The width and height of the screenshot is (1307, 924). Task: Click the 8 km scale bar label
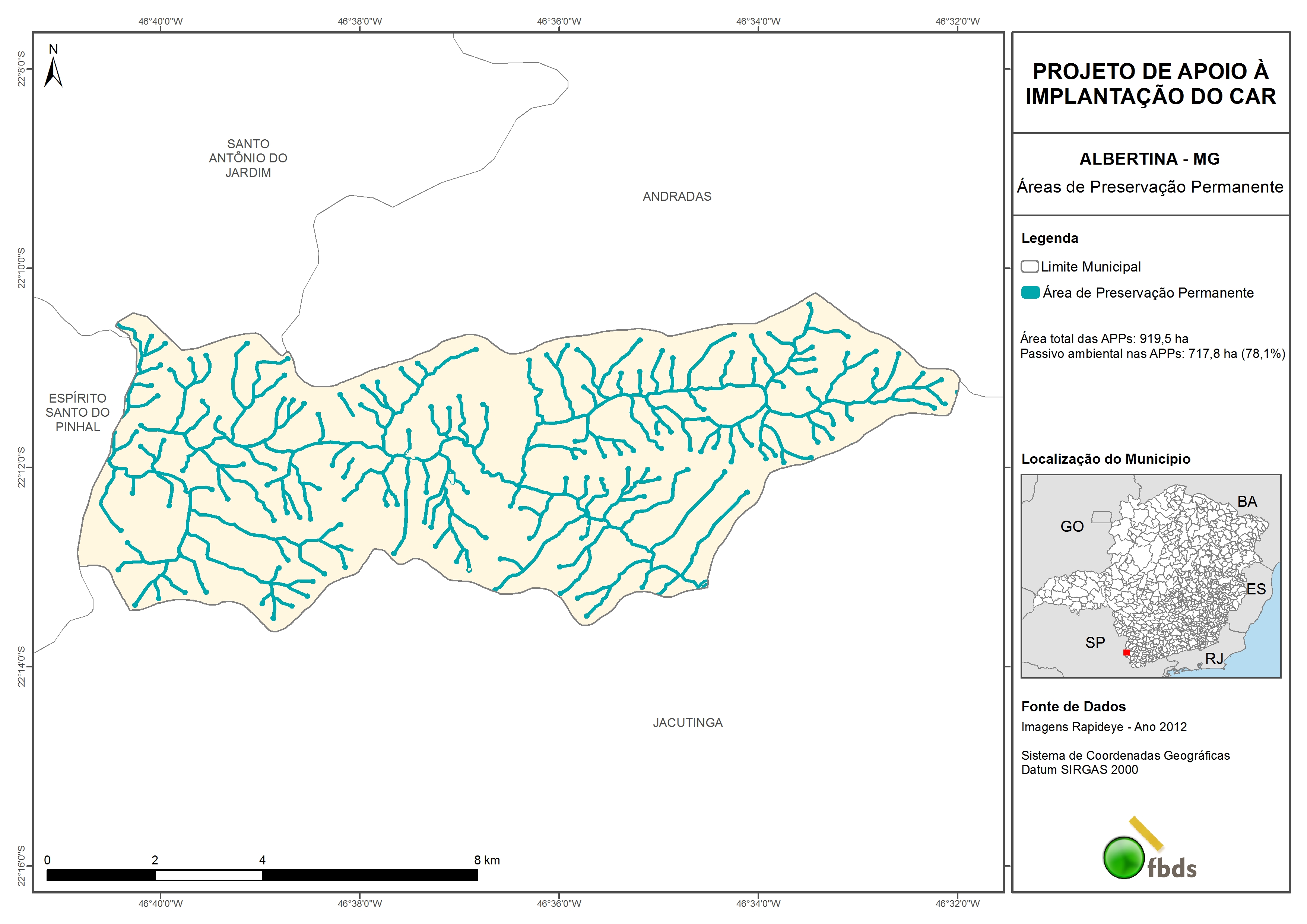click(487, 860)
